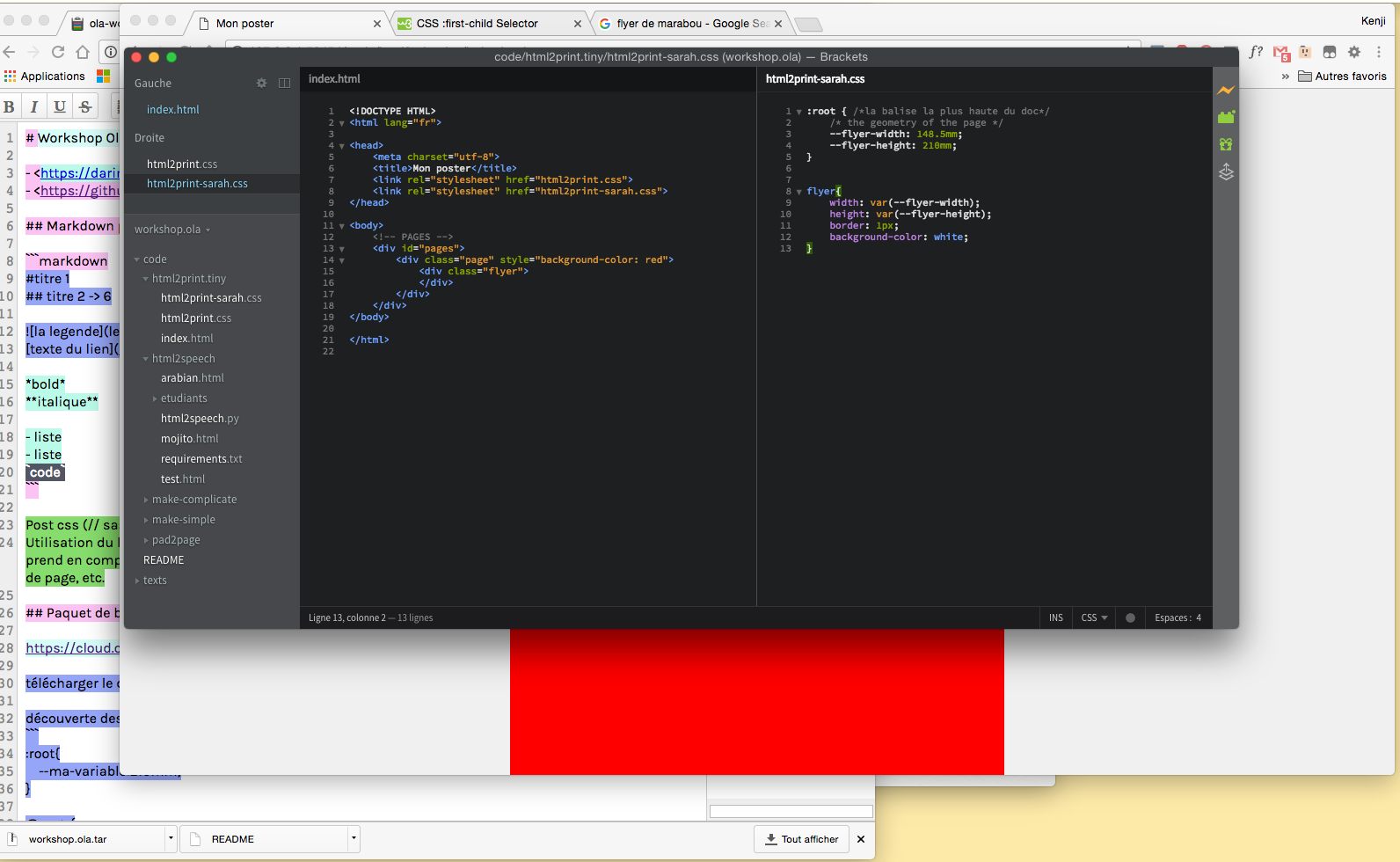Screen dimensions: 1400x862
Task: Fold the head element on HTML line 4
Action: coord(341,146)
